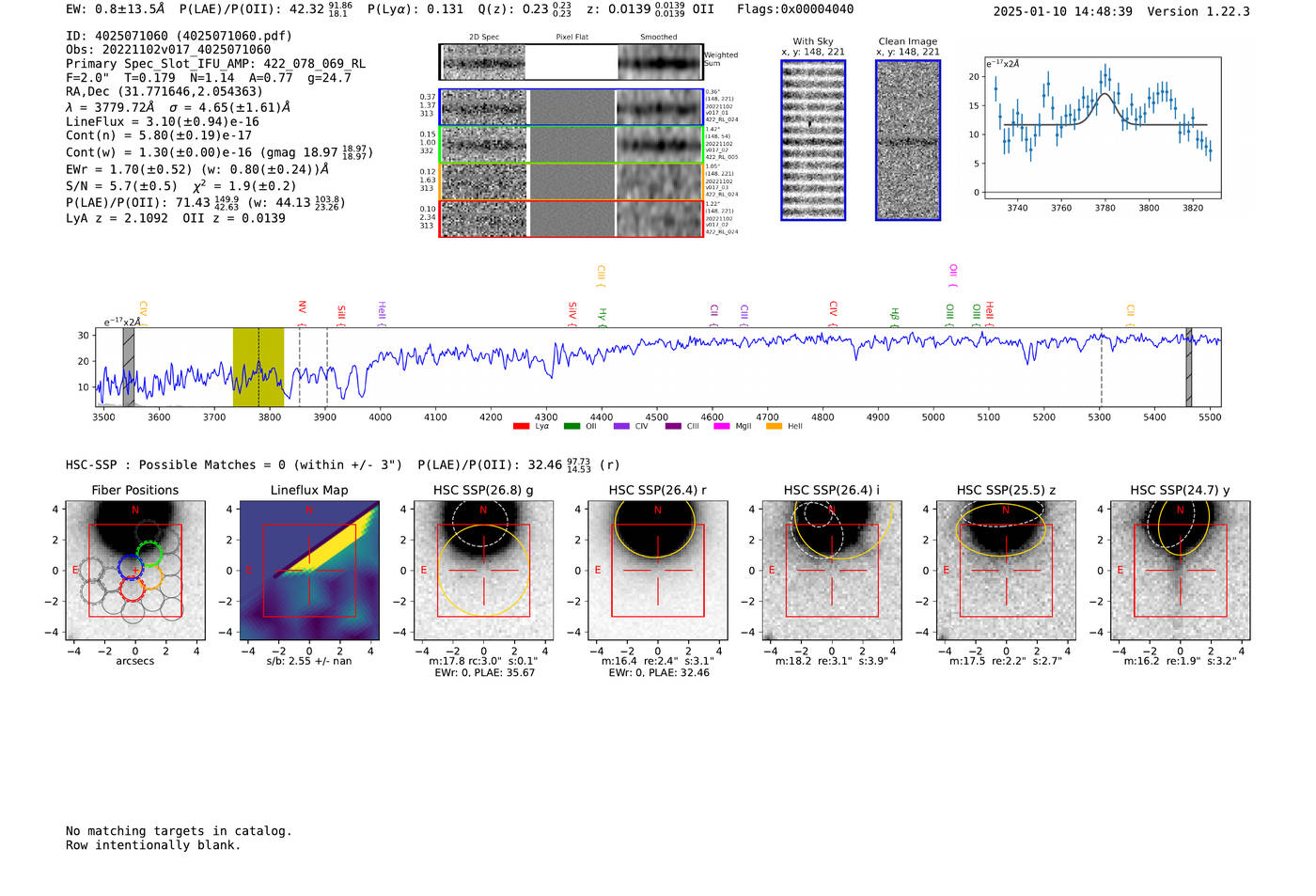This screenshot has height=896, width=1316.
Task: Click the 'Smoothed' column header
Action: click(658, 38)
